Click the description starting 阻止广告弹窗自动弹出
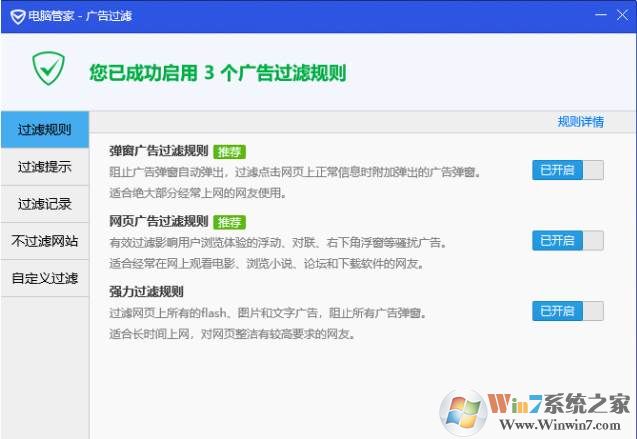637x439 pixels. 295,173
